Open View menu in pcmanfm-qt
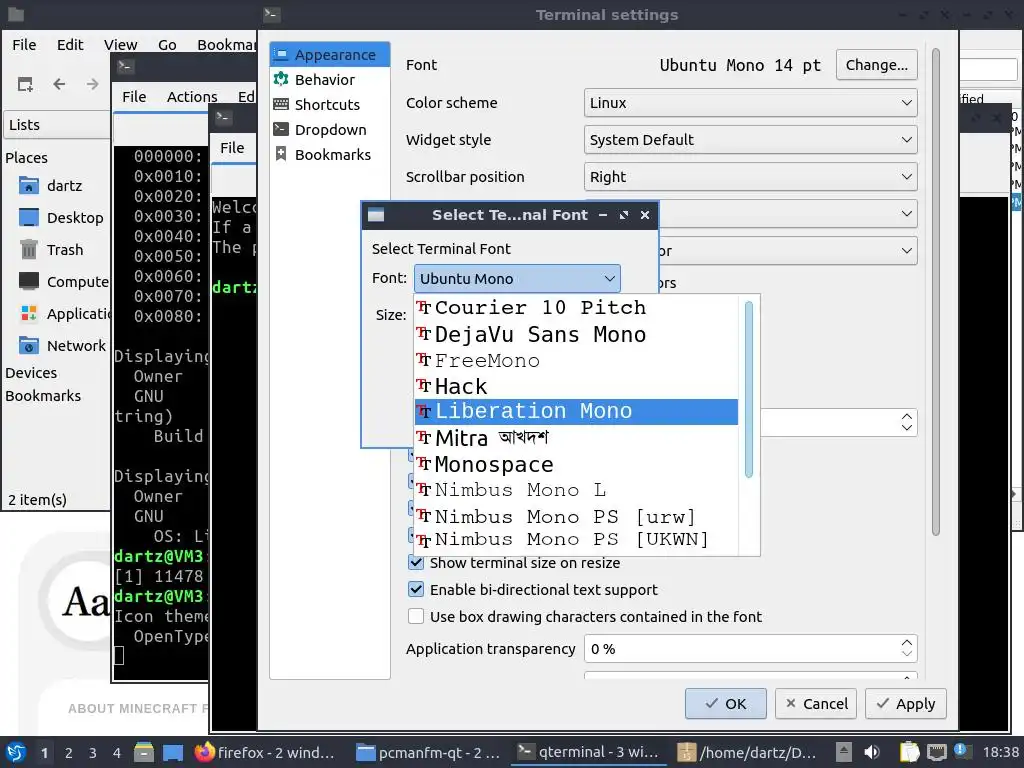This screenshot has height=768, width=1024. pos(120,44)
